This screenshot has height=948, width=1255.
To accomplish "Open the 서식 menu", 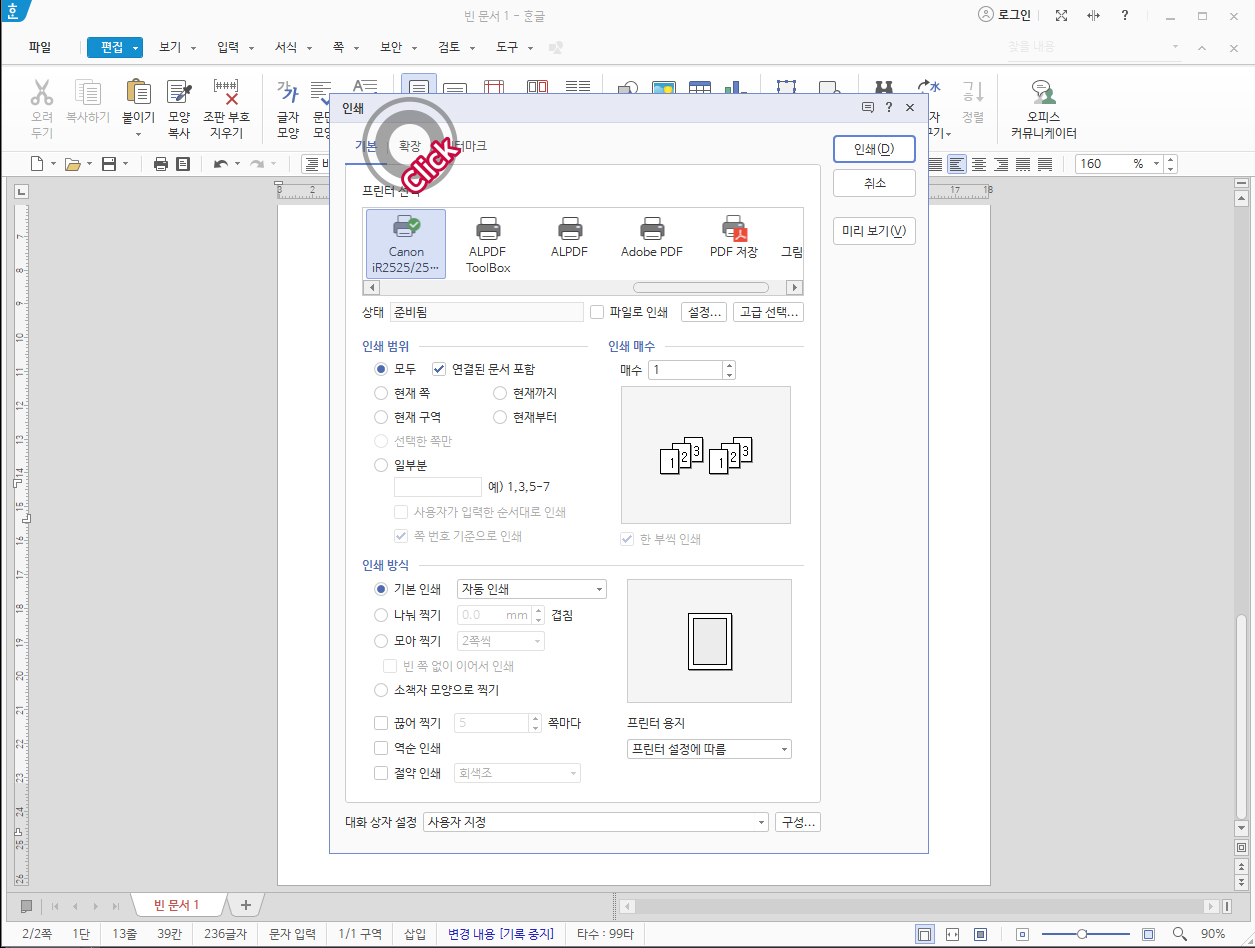I will tap(286, 47).
